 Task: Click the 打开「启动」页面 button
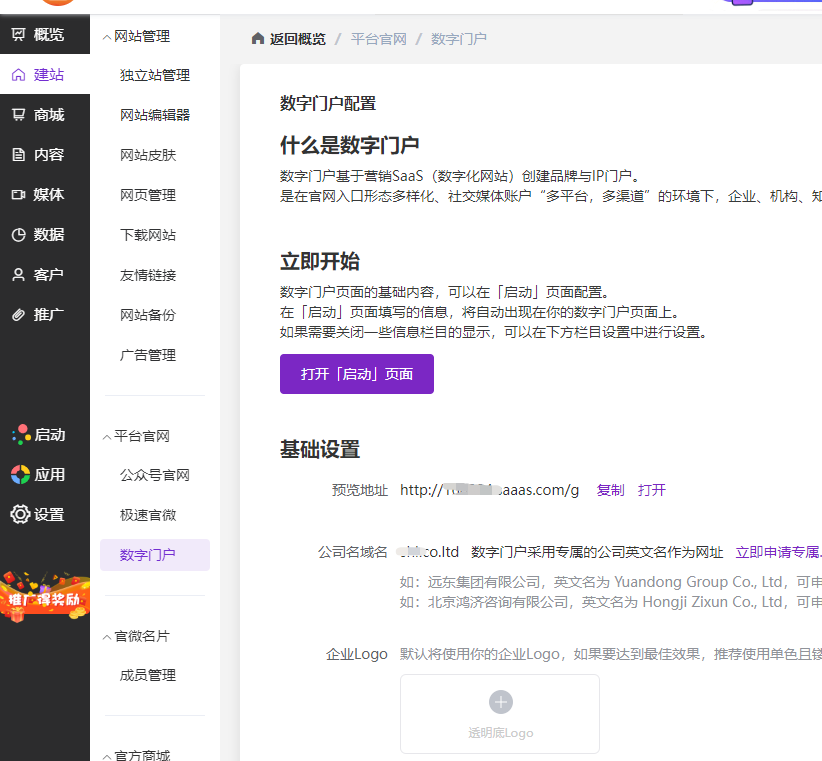pyautogui.click(x=357, y=374)
